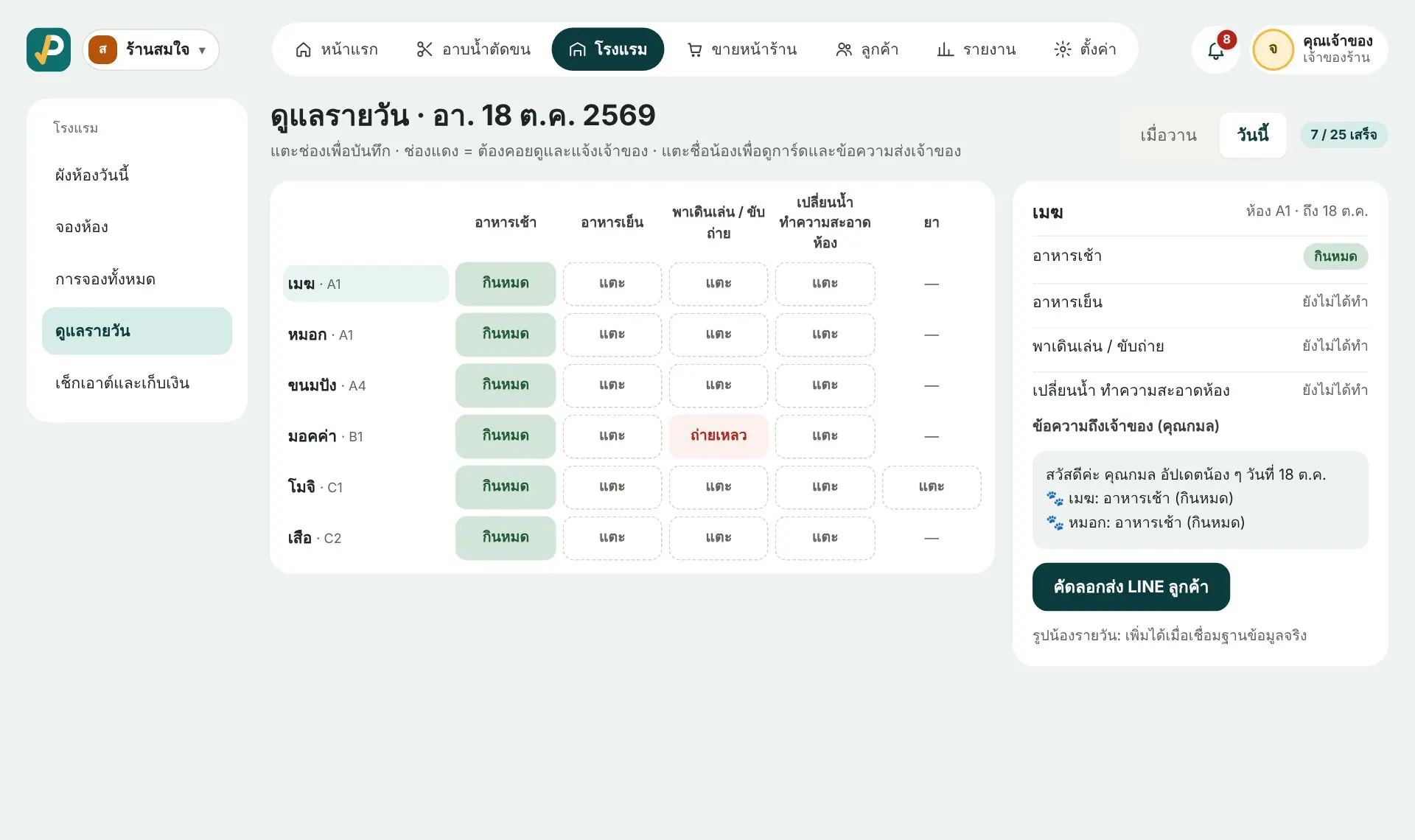
Task: Tap เมฆ dinner แตะ cell
Action: pyautogui.click(x=612, y=284)
